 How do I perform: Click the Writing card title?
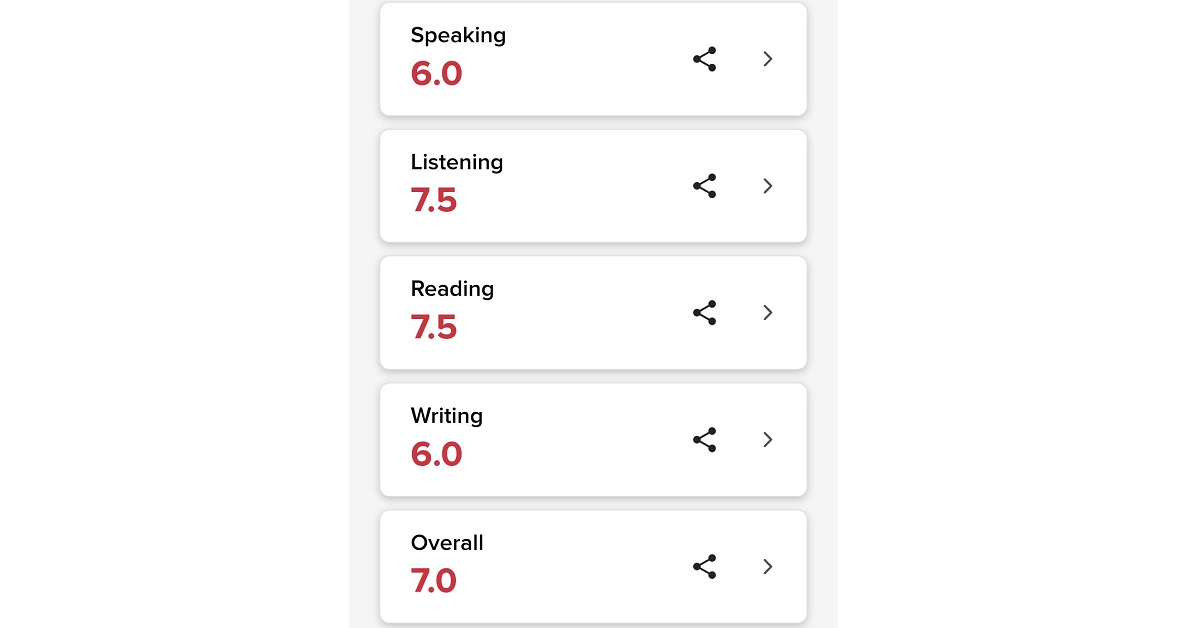tap(447, 416)
